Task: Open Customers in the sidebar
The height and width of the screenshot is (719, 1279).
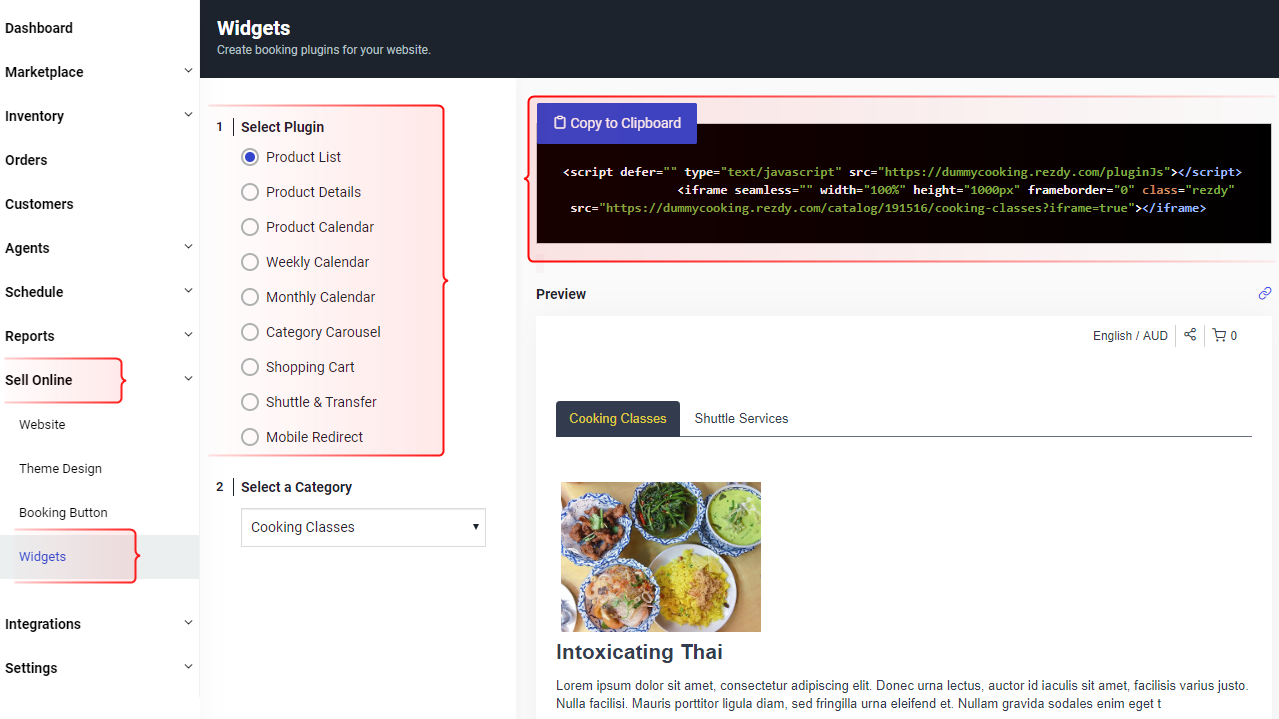Action: (x=39, y=204)
